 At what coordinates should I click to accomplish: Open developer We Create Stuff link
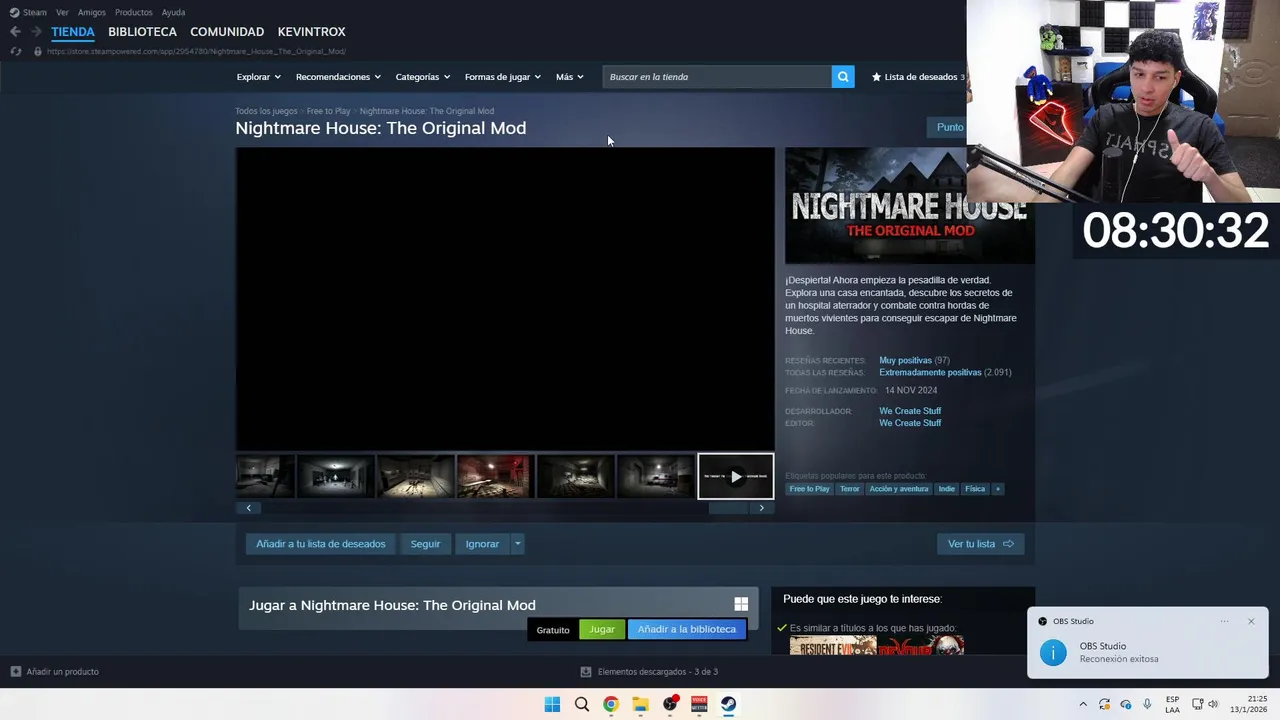pos(910,411)
